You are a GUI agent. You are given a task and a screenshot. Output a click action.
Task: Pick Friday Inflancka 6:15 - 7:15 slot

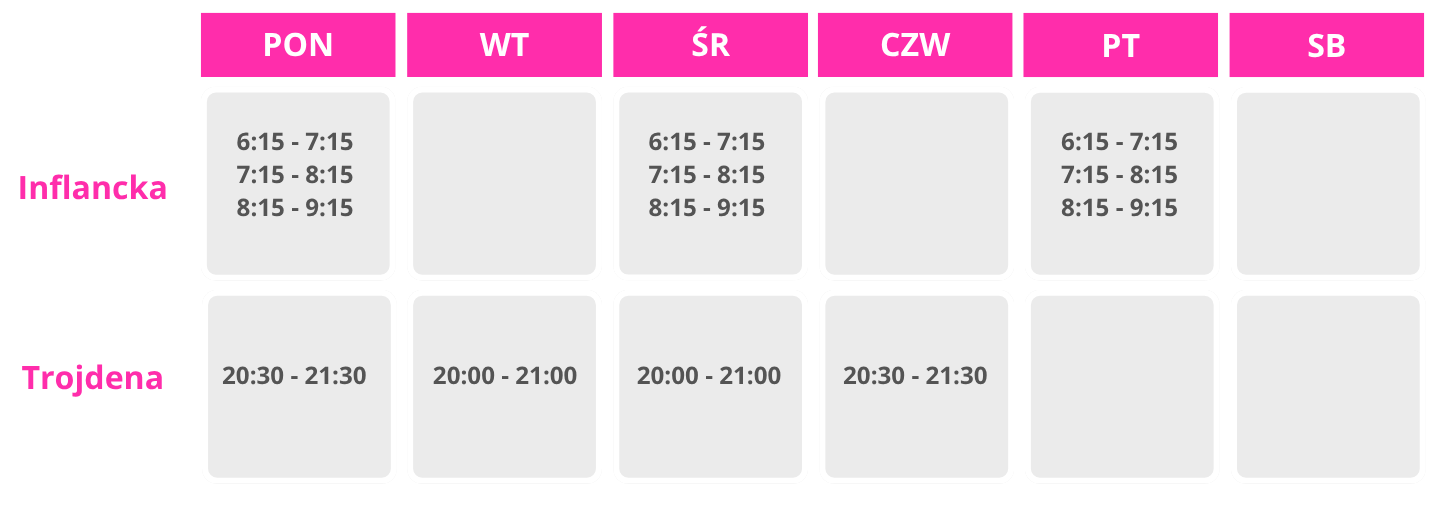click(1119, 142)
